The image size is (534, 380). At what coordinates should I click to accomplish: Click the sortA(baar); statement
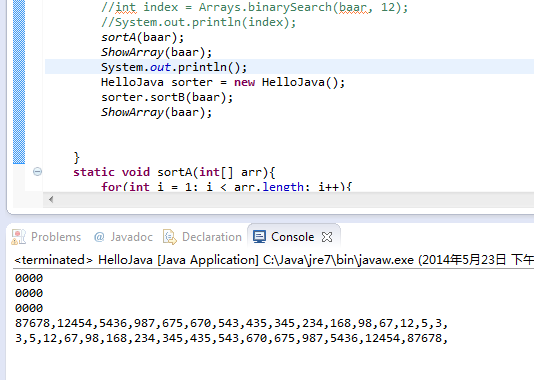pos(142,37)
